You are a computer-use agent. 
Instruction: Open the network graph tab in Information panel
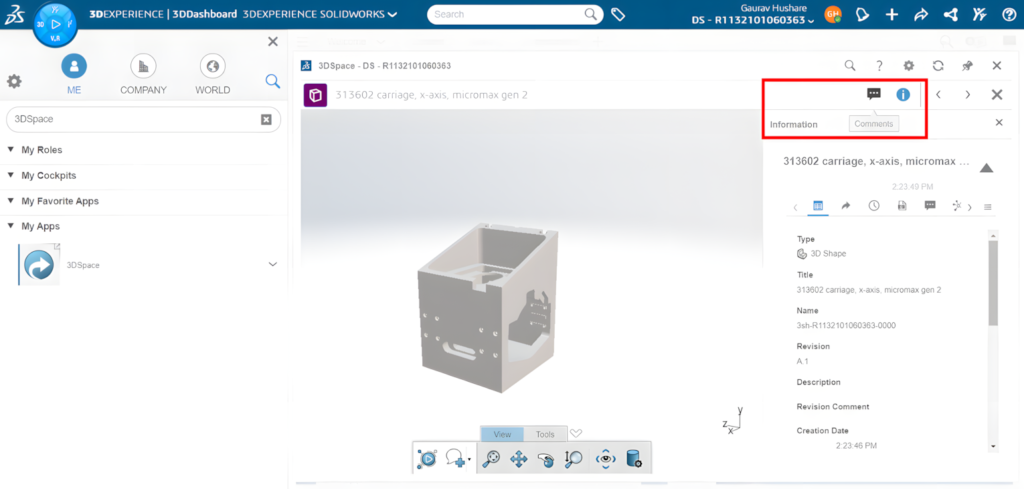[x=957, y=206]
